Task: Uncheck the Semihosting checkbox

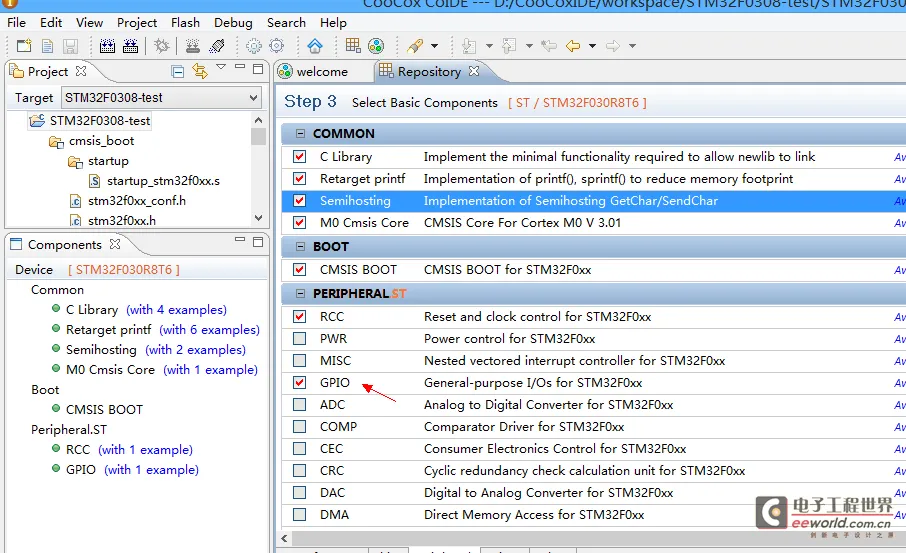Action: click(x=299, y=201)
